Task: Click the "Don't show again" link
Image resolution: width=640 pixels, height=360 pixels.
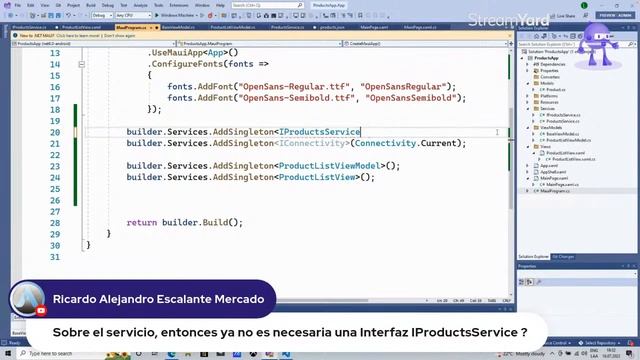Action: [x=120, y=36]
